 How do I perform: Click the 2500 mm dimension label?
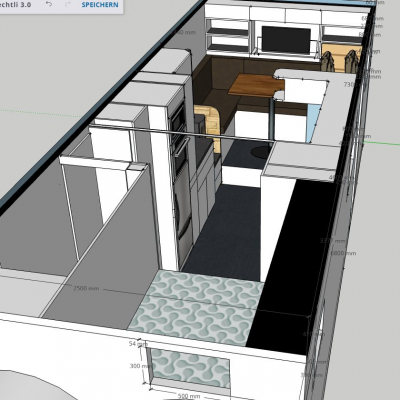click(x=86, y=288)
